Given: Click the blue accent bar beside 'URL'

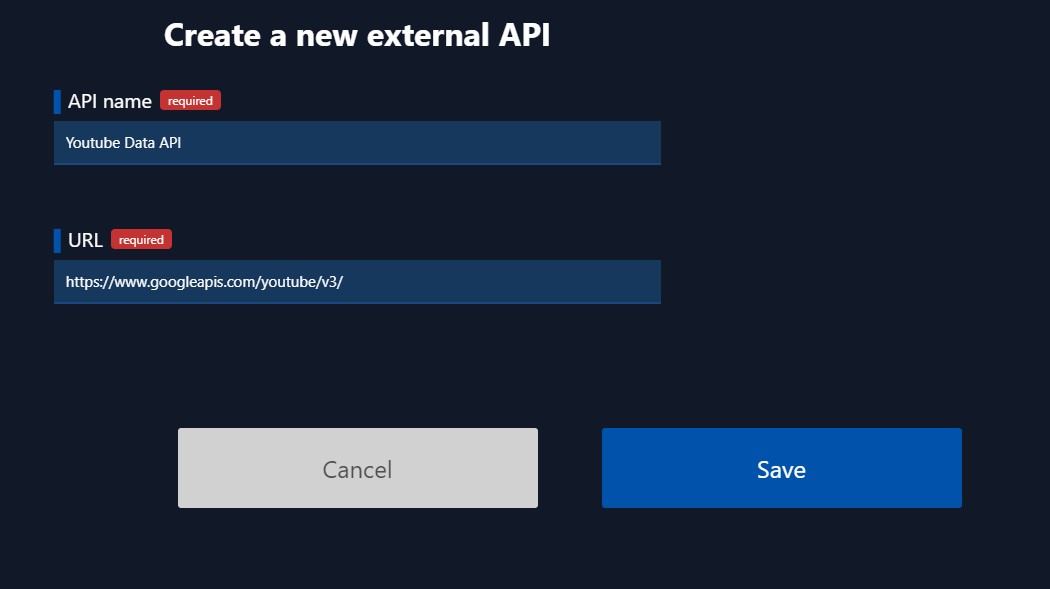Looking at the screenshot, I should 57,239.
